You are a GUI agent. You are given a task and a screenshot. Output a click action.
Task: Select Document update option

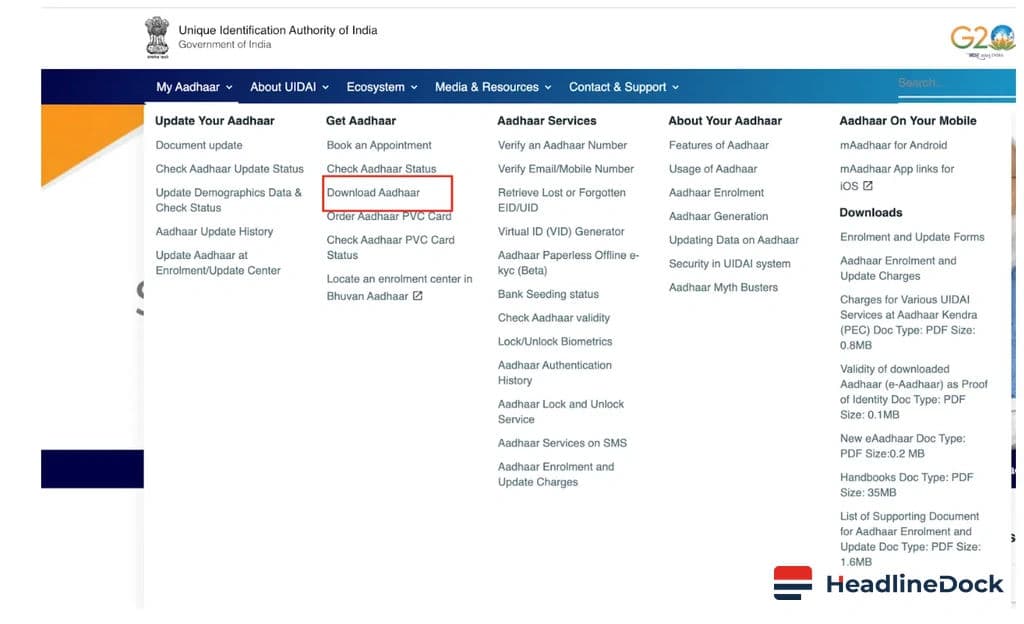pos(199,146)
